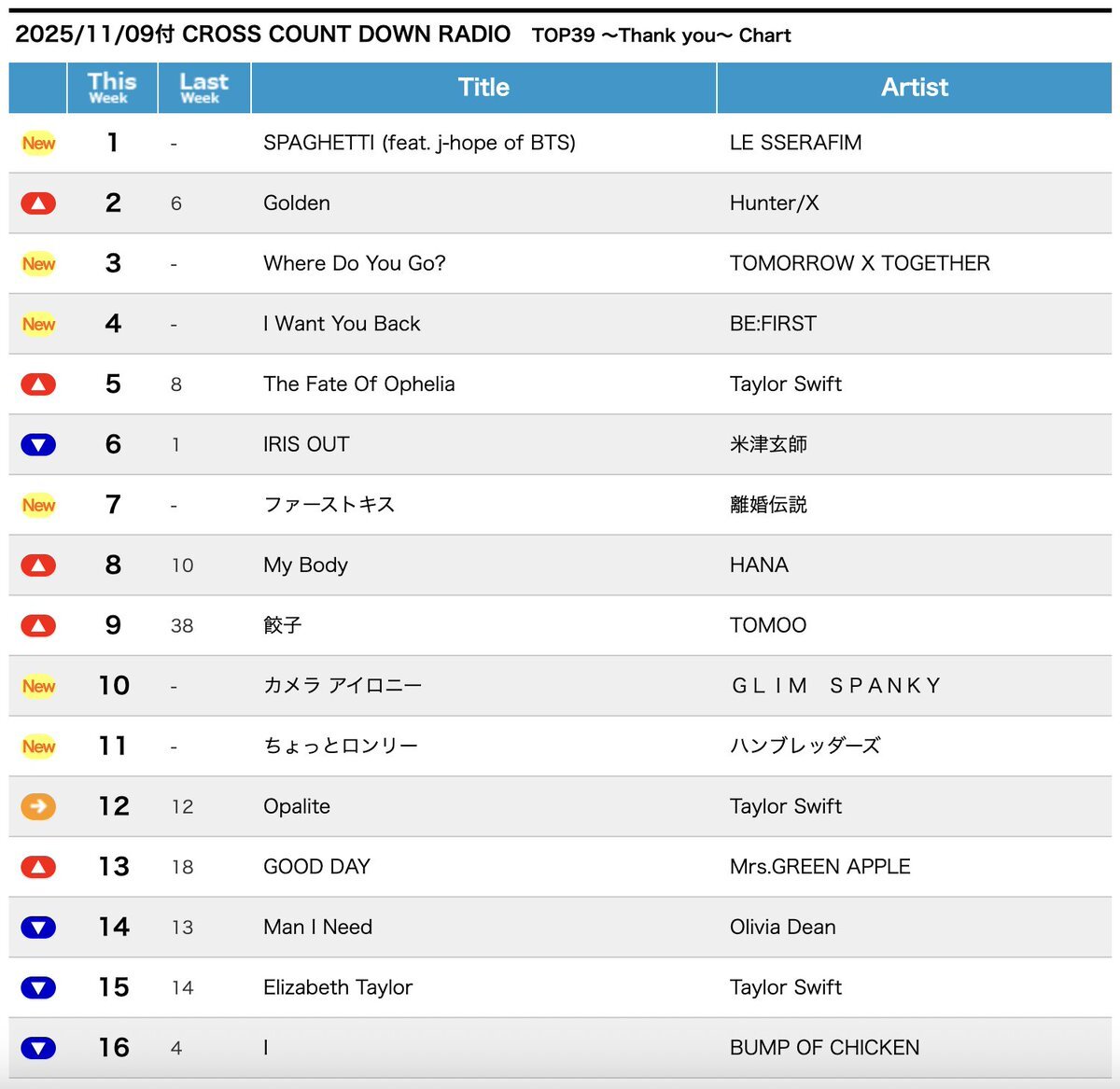Click the blue down arrow for IRIS OUT

38,445
